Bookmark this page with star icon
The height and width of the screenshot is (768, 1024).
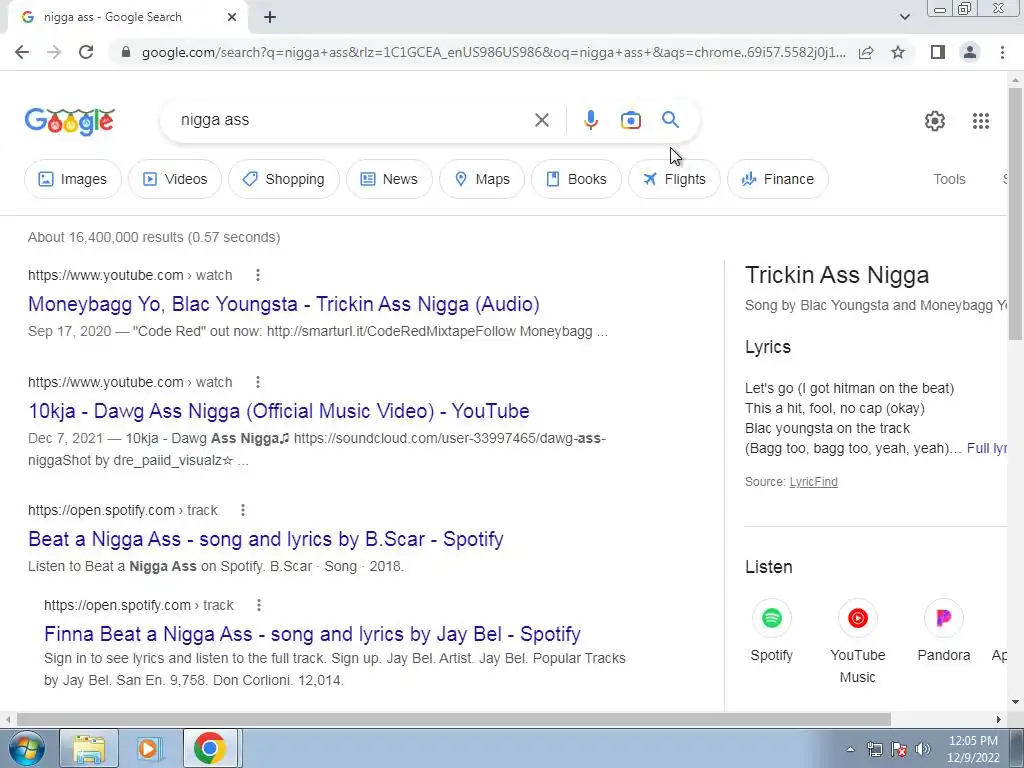(x=898, y=52)
